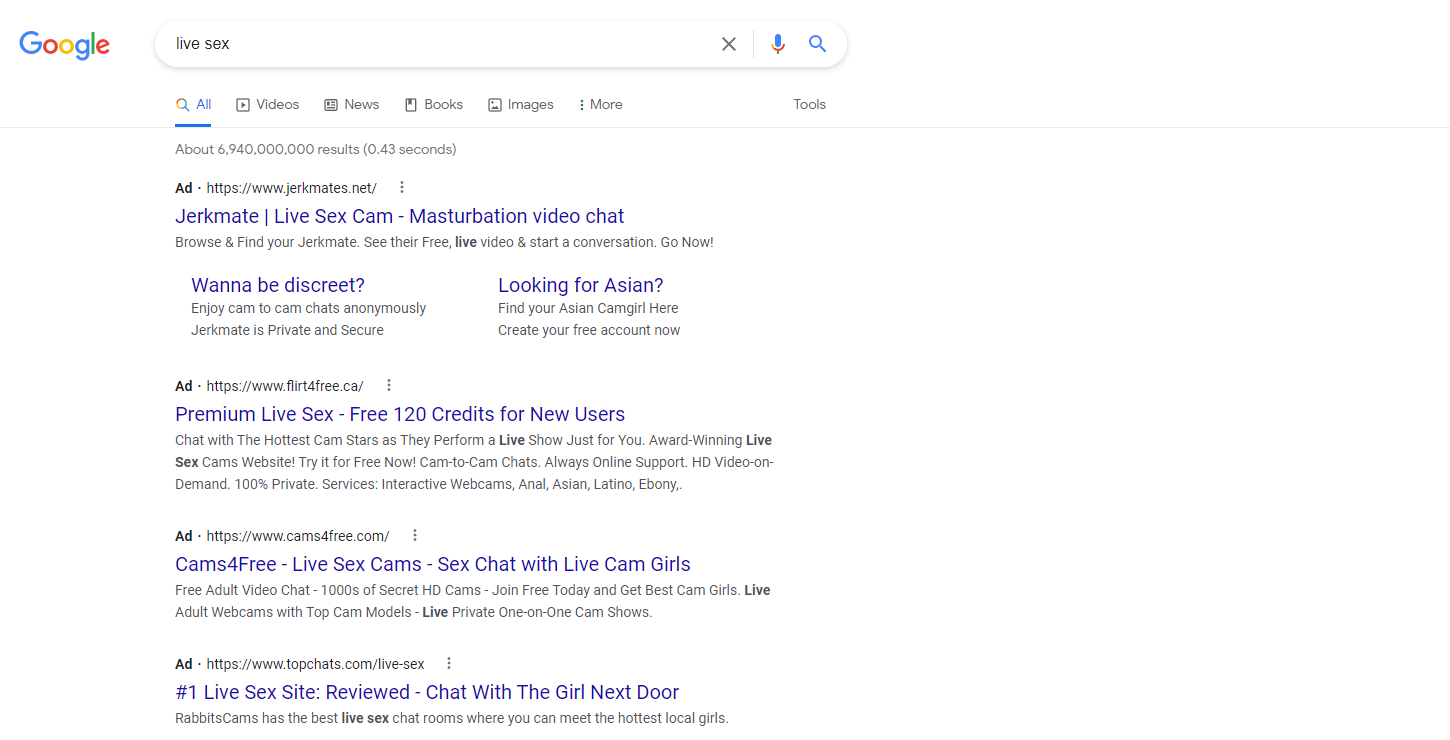Click the cams4free.com ad URL text
The image size is (1450, 740).
pos(298,536)
